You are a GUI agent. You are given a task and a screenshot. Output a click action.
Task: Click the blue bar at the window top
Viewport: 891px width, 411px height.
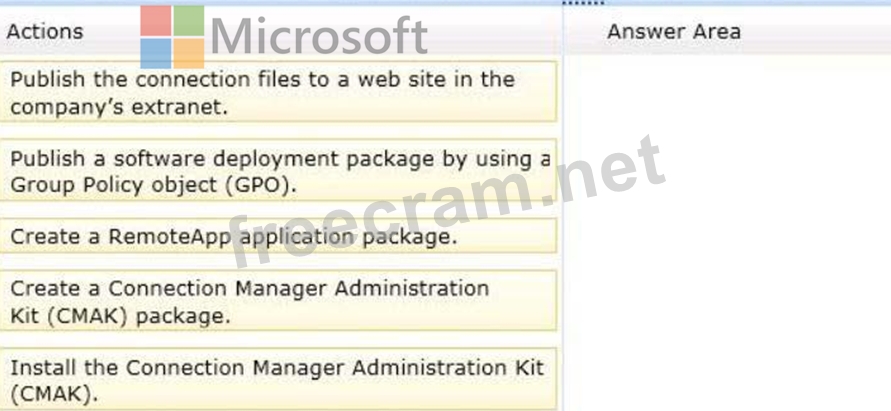[446, 3]
